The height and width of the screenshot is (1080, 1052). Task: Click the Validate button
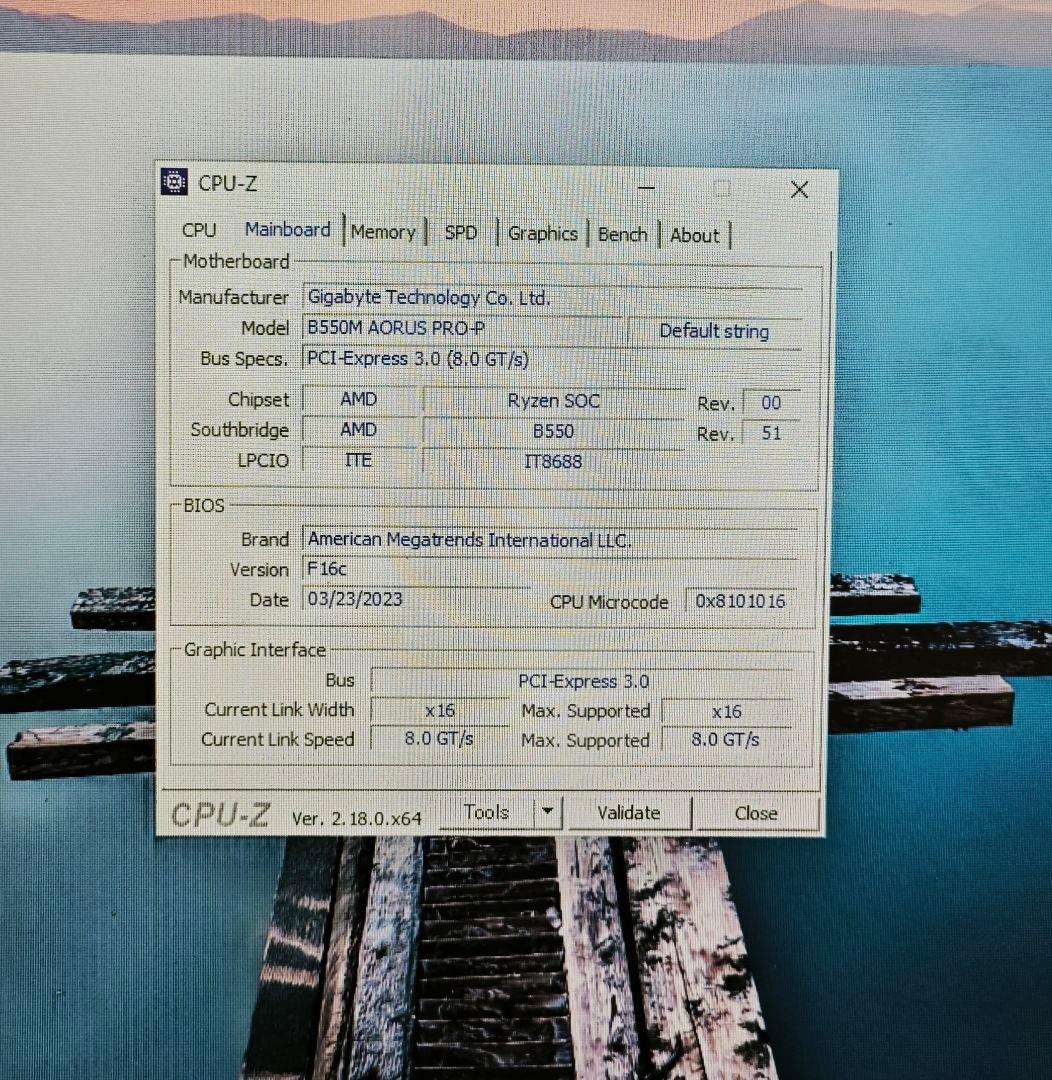628,813
